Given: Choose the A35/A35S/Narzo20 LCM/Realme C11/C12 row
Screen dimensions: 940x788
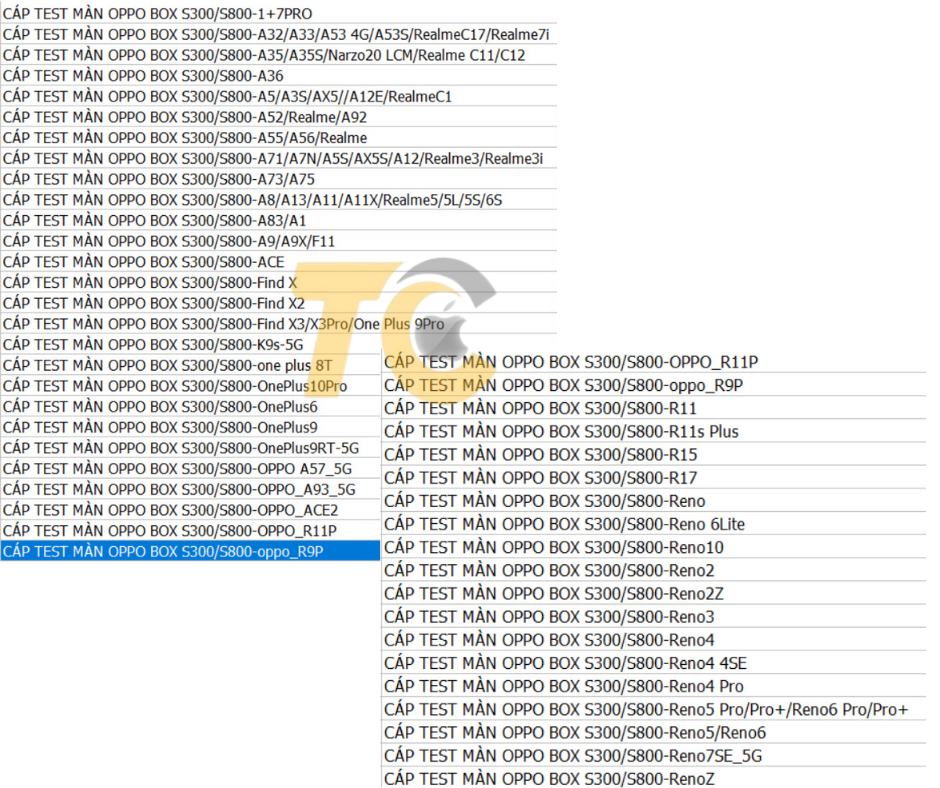Looking at the screenshot, I should (279, 55).
